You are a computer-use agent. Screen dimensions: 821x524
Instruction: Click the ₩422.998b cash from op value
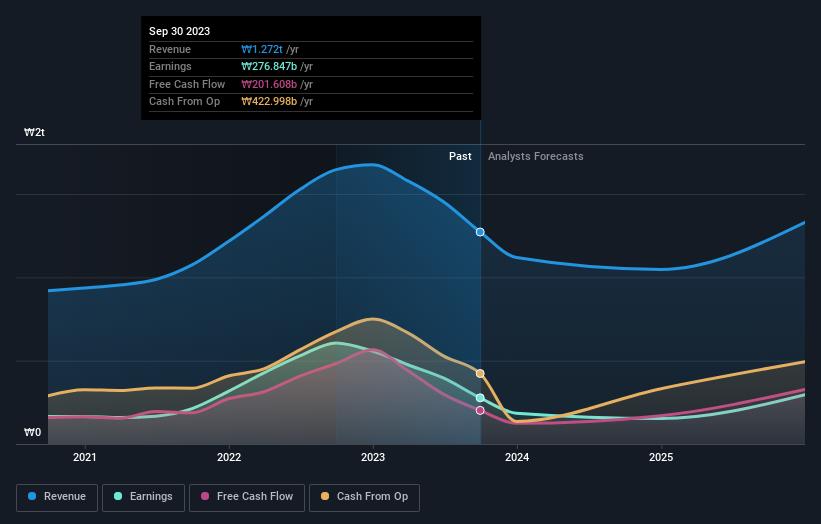pos(269,102)
